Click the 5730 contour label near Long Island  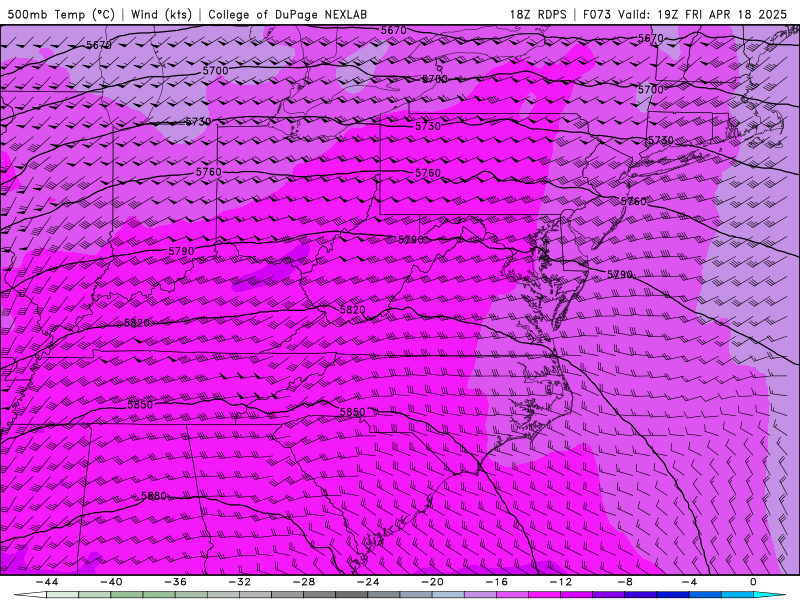tap(661, 140)
